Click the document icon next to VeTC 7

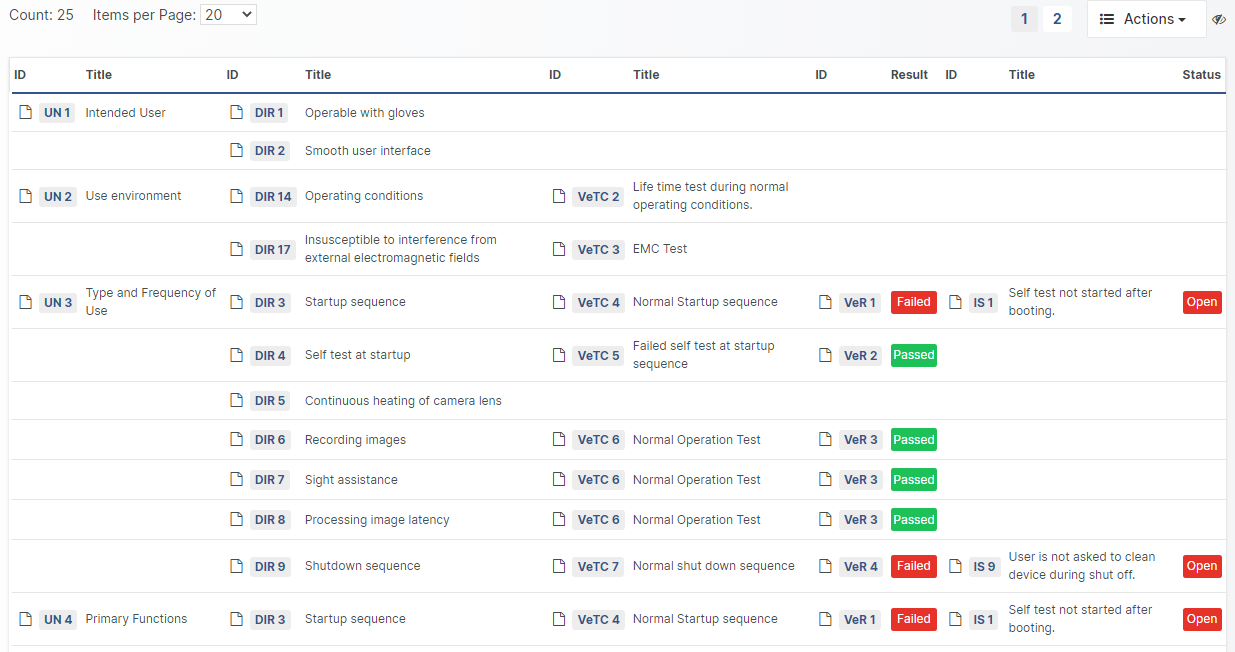coord(559,566)
